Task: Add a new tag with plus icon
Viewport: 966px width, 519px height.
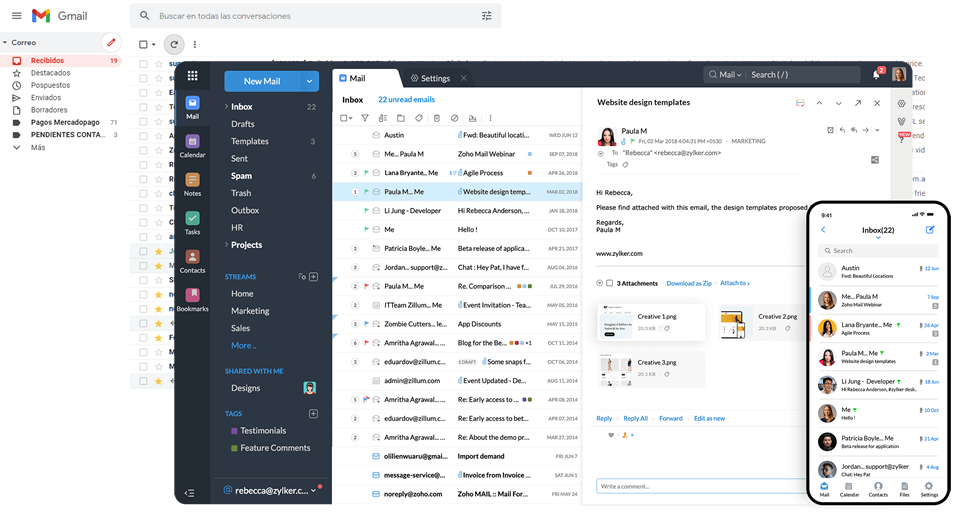Action: (x=314, y=414)
